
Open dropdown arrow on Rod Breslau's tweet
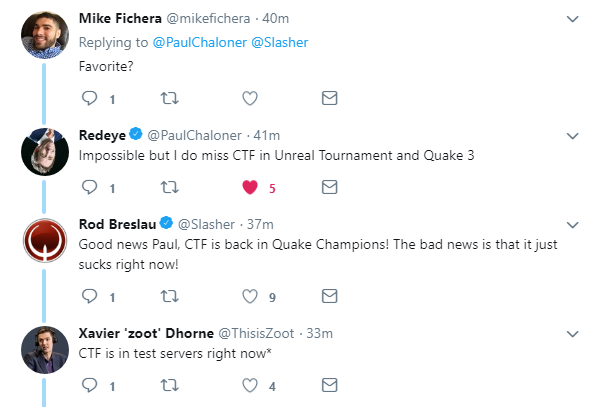pos(572,223)
